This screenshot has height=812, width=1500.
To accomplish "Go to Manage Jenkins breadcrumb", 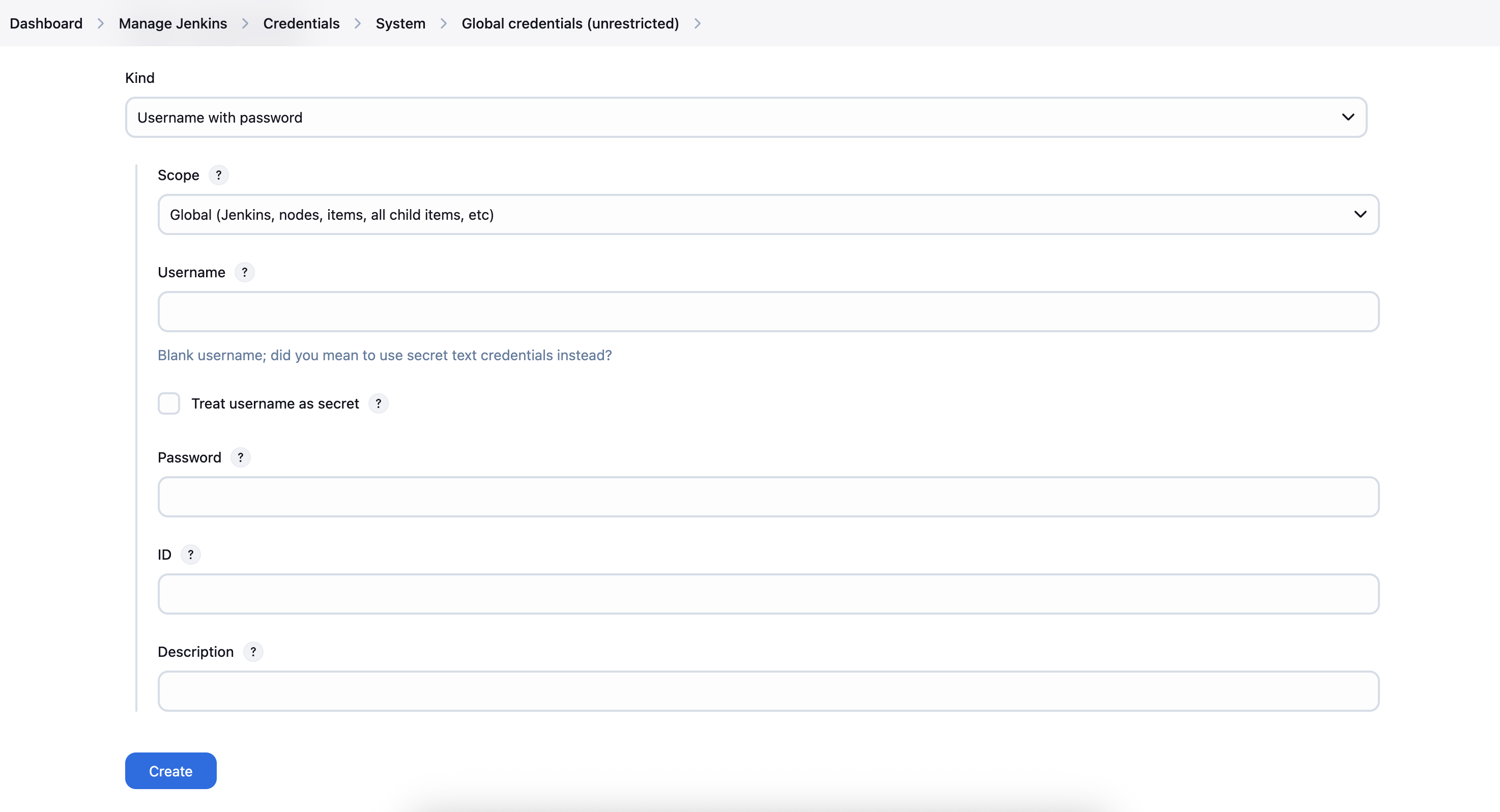I will tap(173, 23).
